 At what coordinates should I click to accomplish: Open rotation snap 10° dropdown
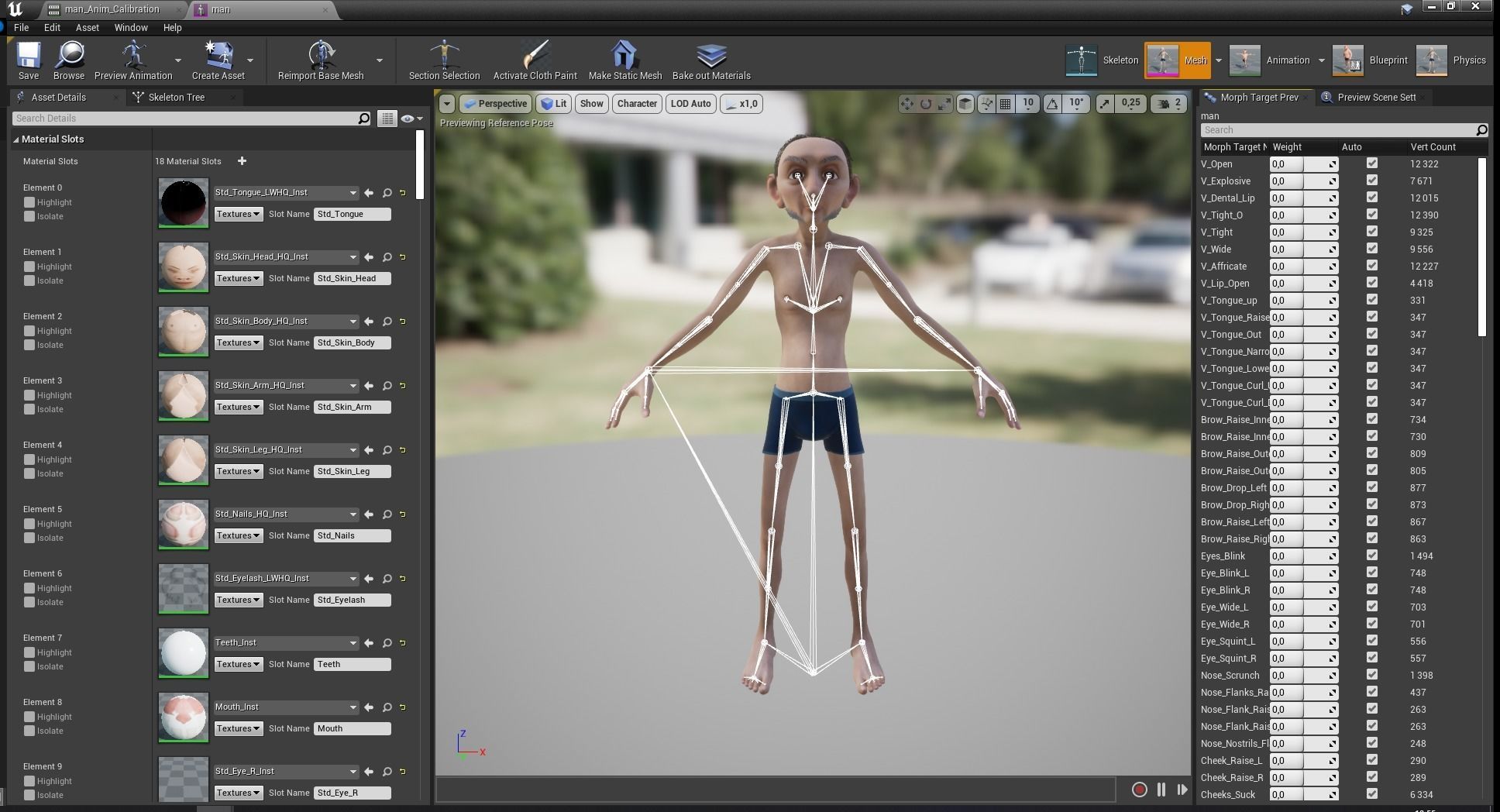[x=1076, y=104]
